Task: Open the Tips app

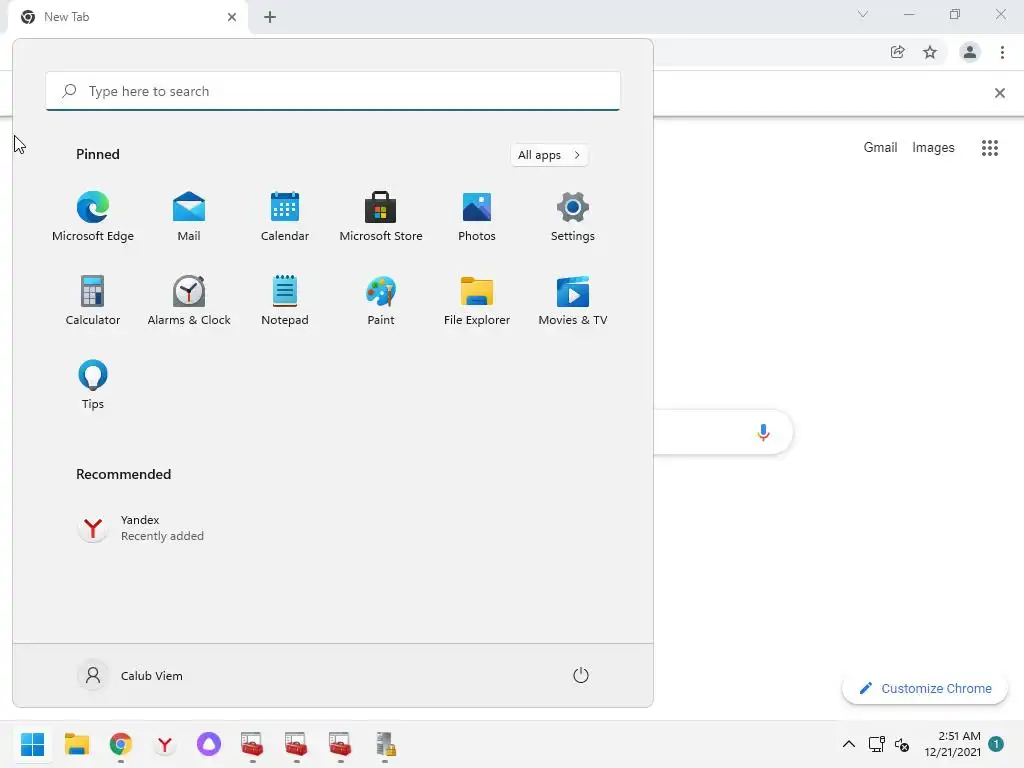Action: tap(93, 385)
